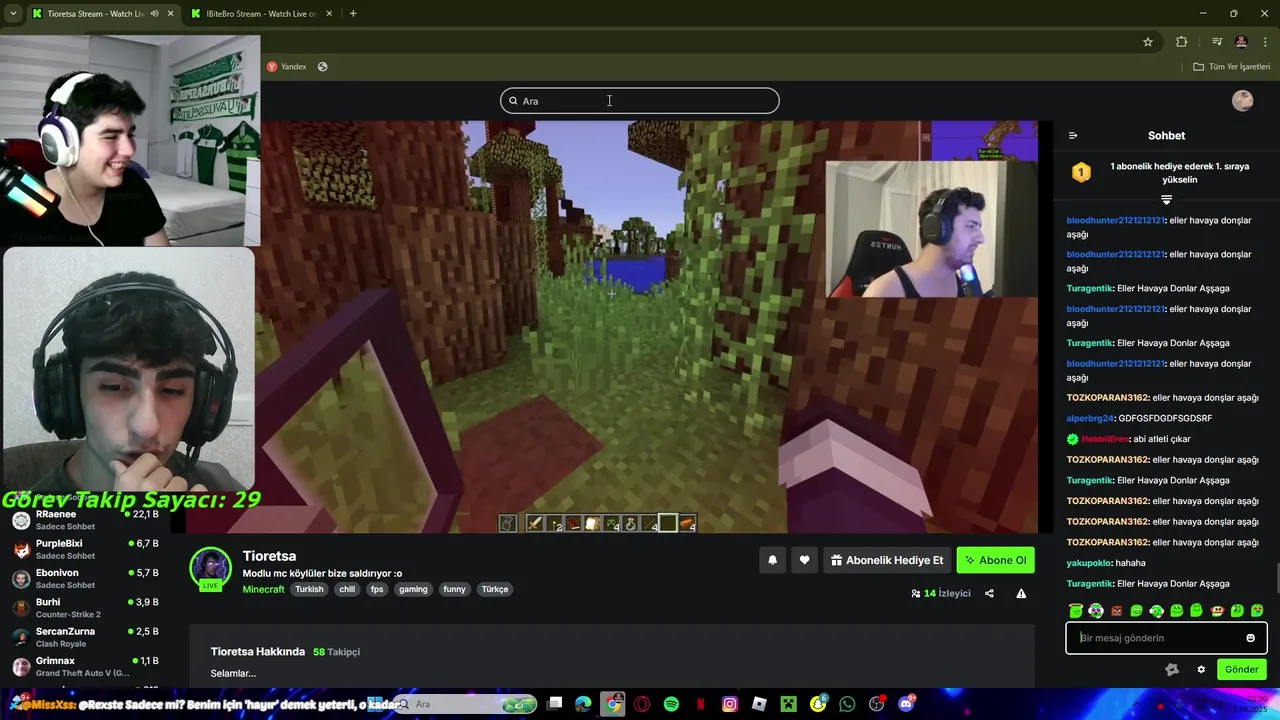Click Tioretsa streamer avatar with LIVE badge
The height and width of the screenshot is (720, 1280).
[210, 568]
